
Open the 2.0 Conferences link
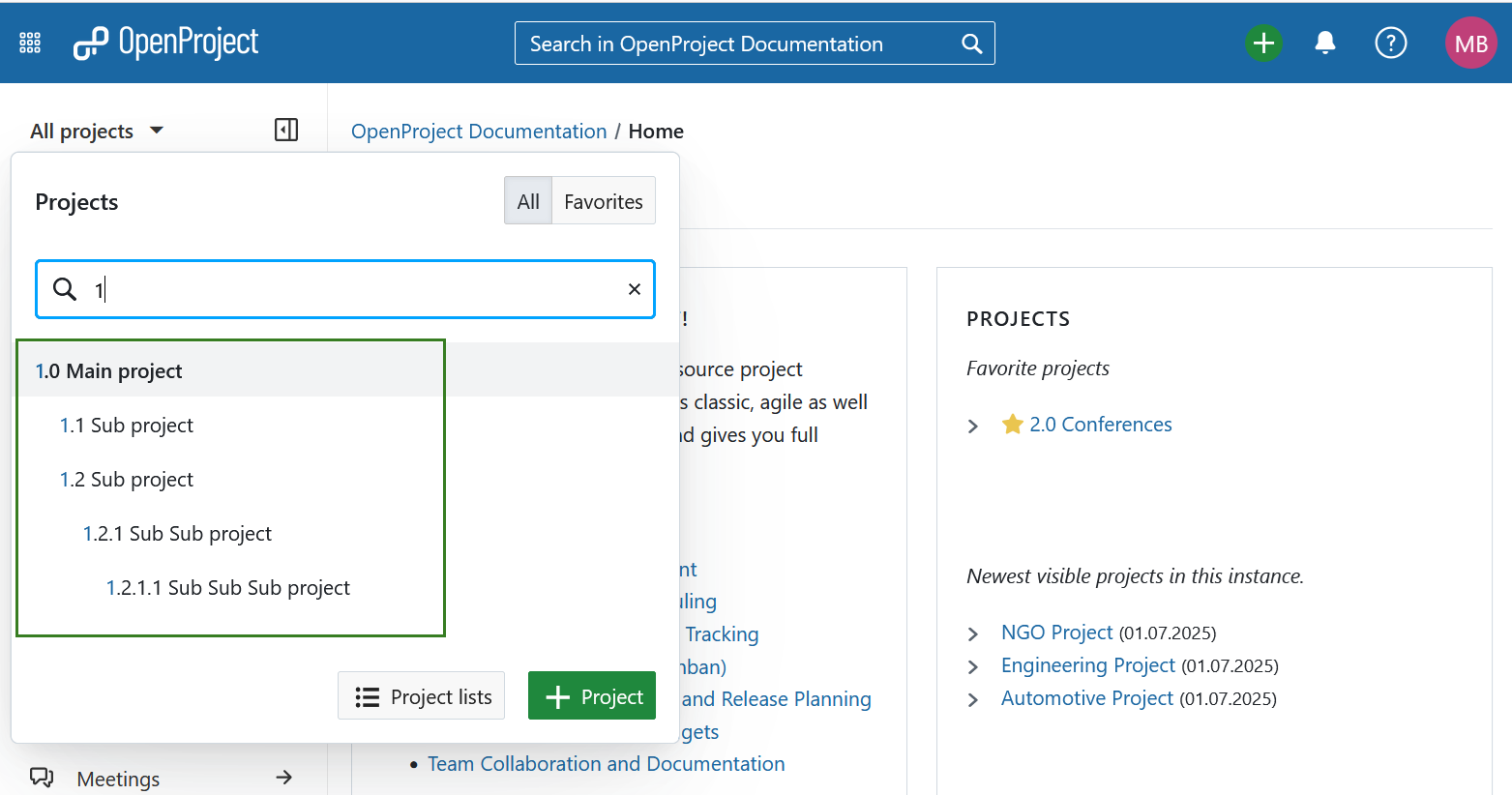click(x=1101, y=425)
